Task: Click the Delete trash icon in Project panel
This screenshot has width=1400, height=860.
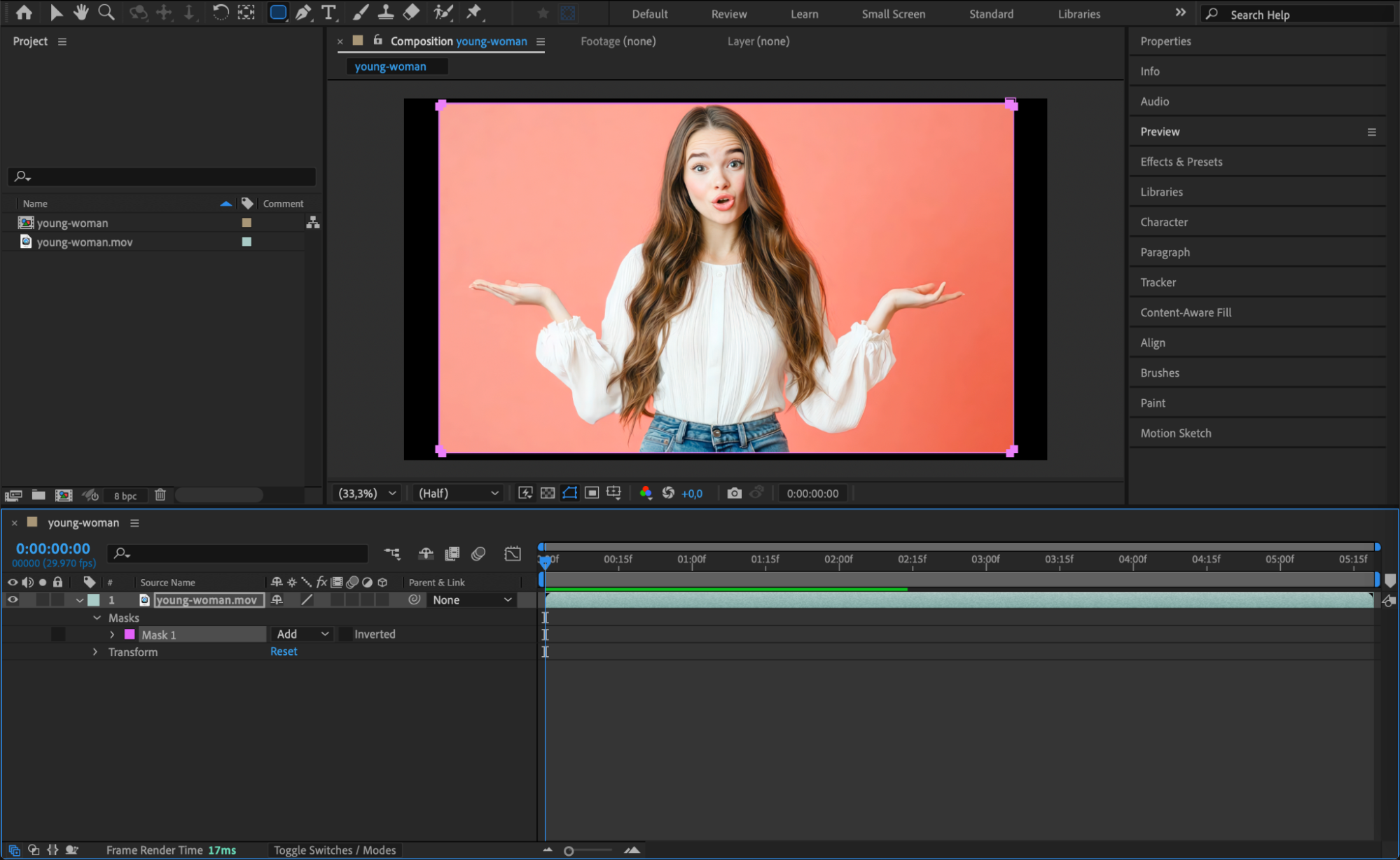Action: [160, 495]
